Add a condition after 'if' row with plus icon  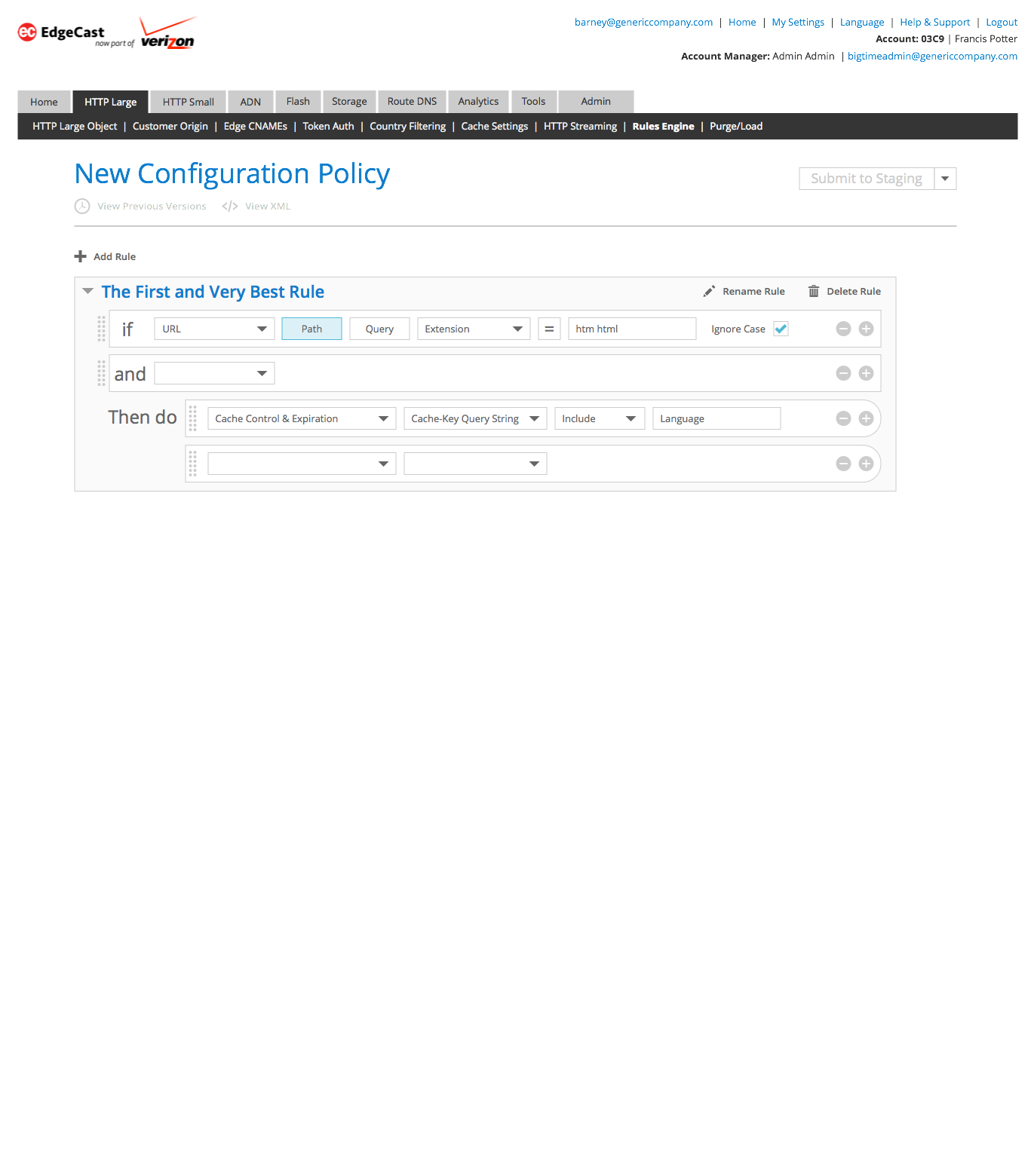pos(866,329)
